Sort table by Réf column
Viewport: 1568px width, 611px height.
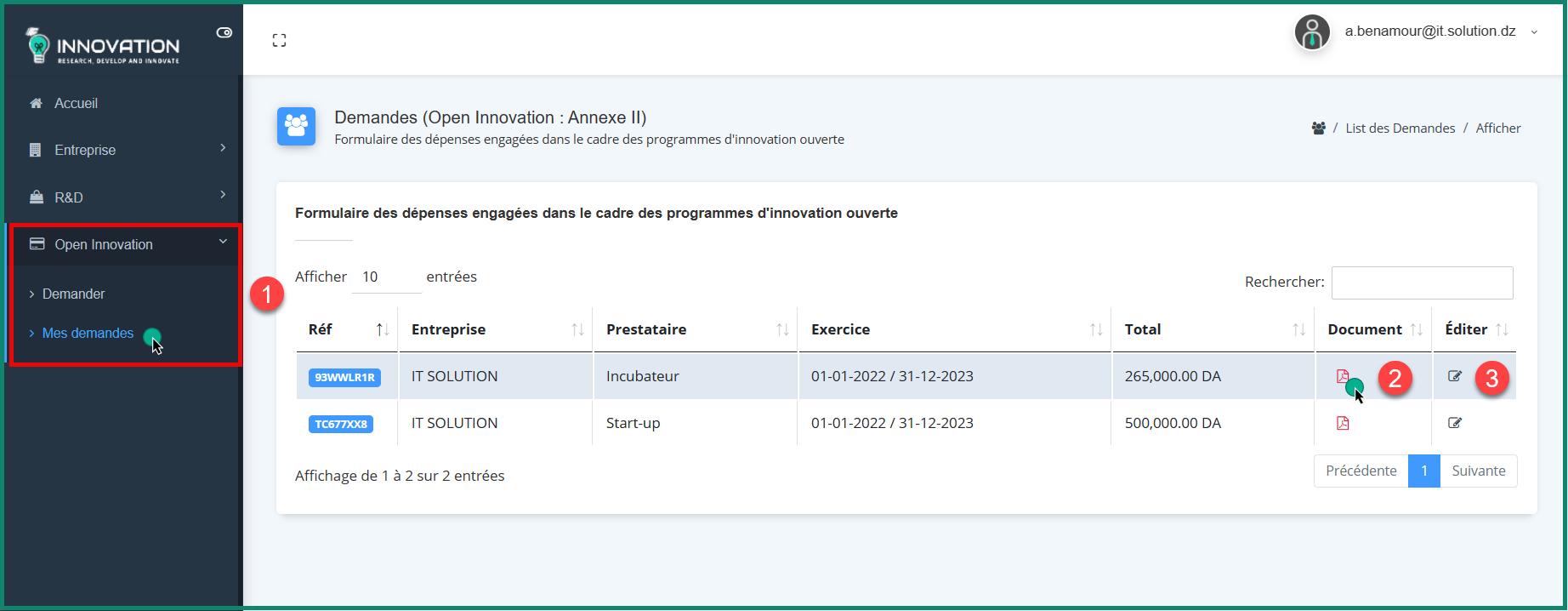point(346,329)
